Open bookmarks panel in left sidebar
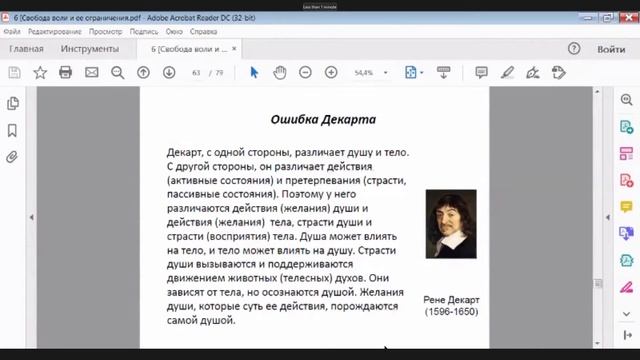Viewport: 640px width, 360px height. click(x=12, y=131)
